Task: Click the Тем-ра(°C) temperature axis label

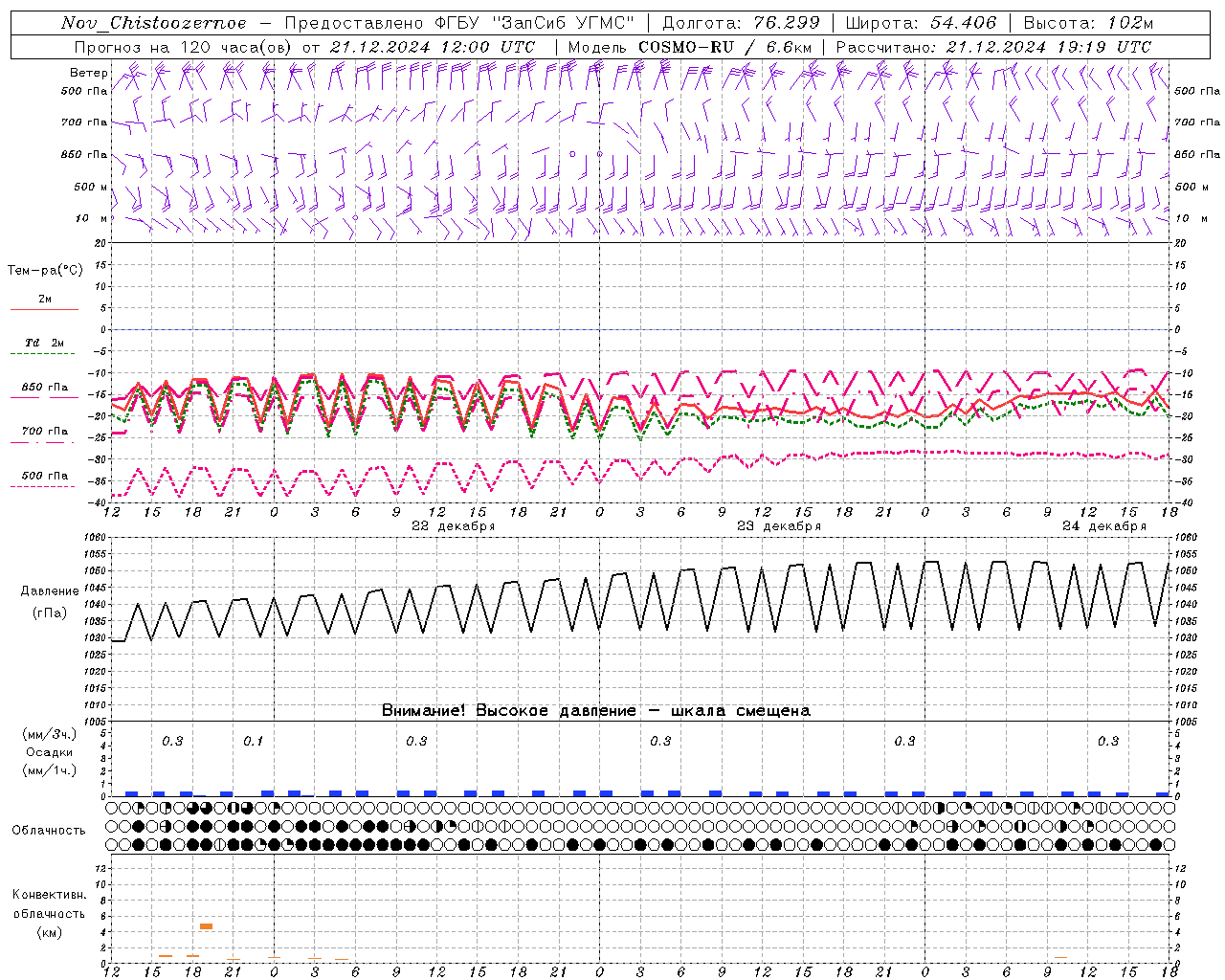Action: tap(45, 271)
